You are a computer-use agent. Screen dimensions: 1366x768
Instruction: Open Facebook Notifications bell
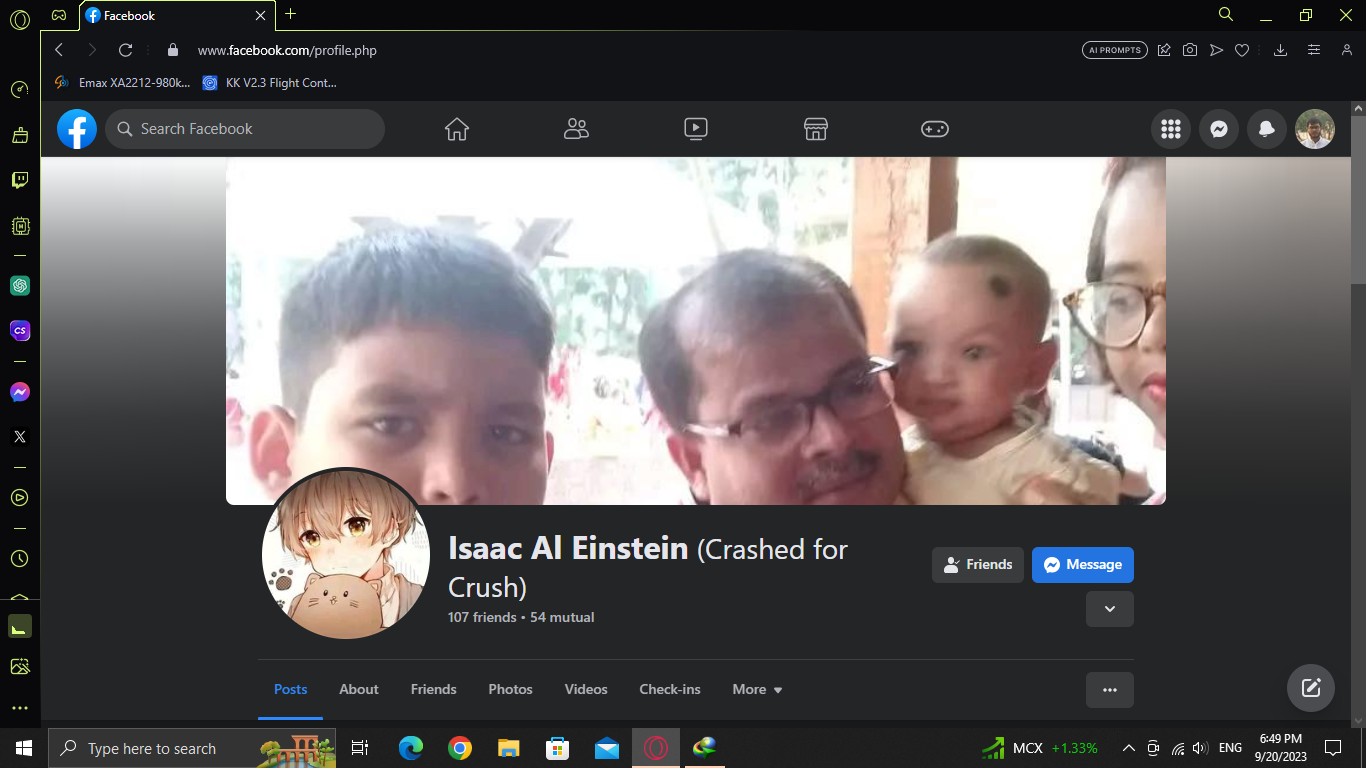point(1267,129)
